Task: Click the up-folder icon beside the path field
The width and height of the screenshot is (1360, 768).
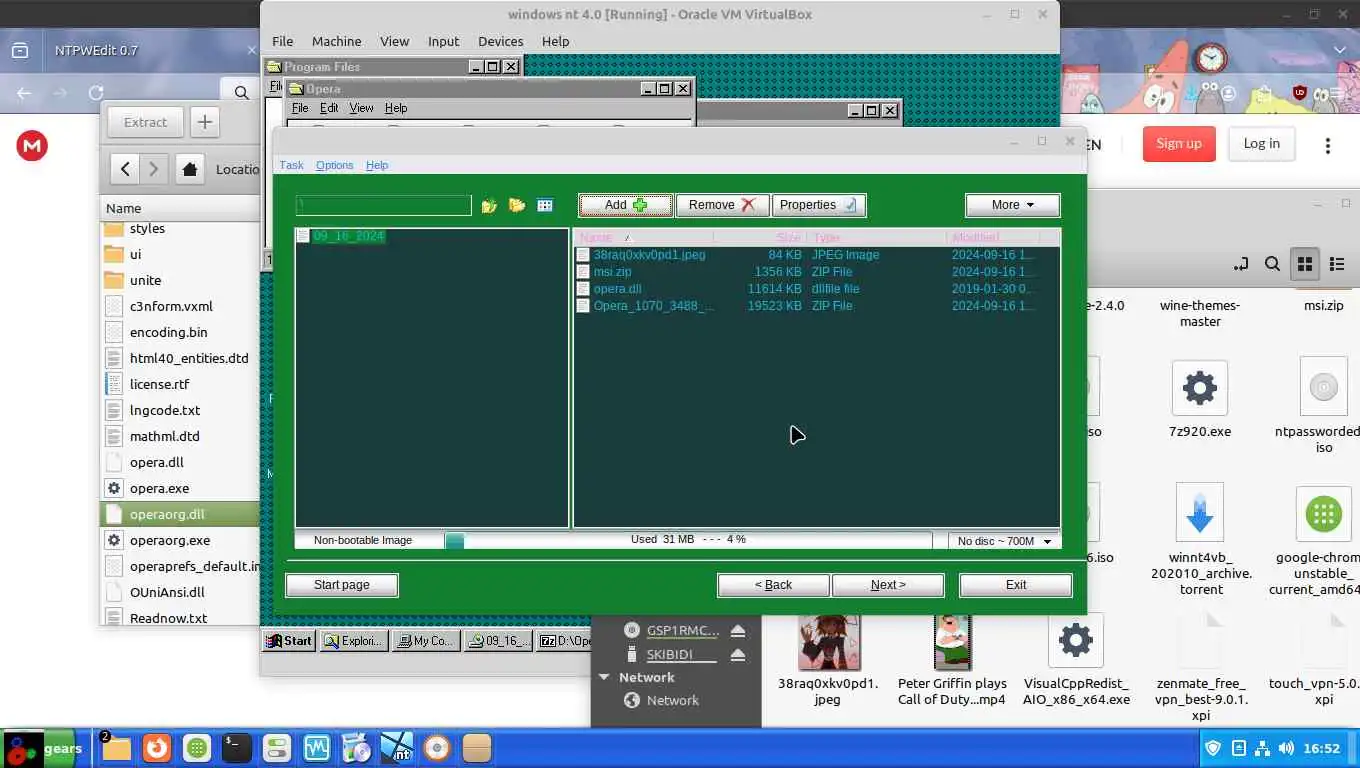Action: (x=489, y=205)
